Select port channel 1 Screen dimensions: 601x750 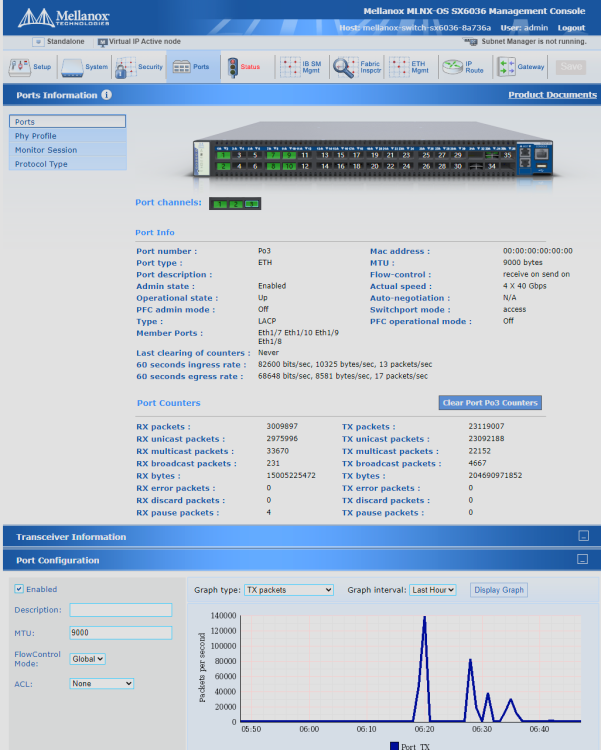pos(220,204)
